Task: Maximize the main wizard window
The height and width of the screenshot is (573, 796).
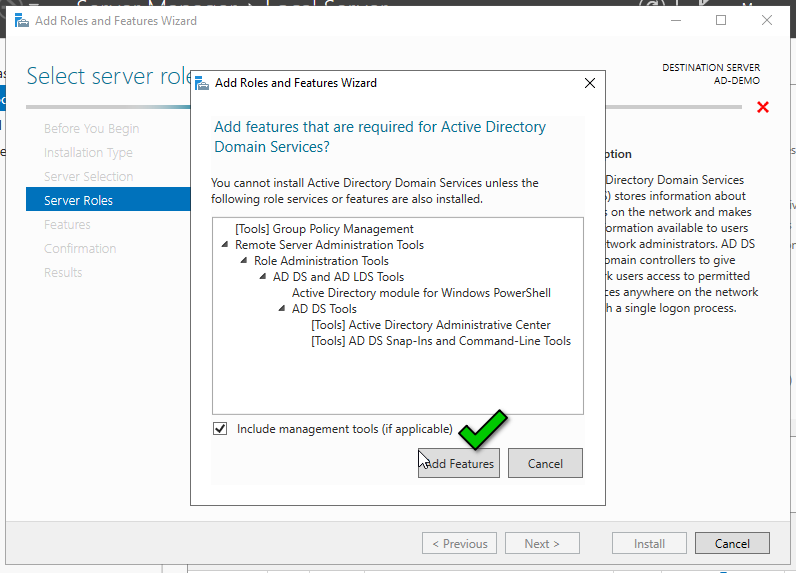Action: pos(721,20)
